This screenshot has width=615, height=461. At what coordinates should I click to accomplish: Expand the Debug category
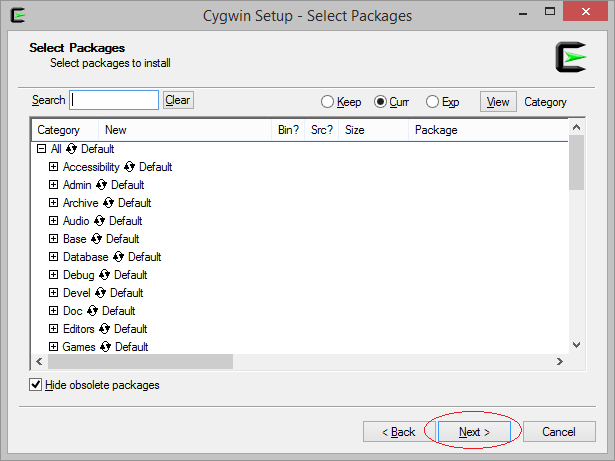click(53, 275)
